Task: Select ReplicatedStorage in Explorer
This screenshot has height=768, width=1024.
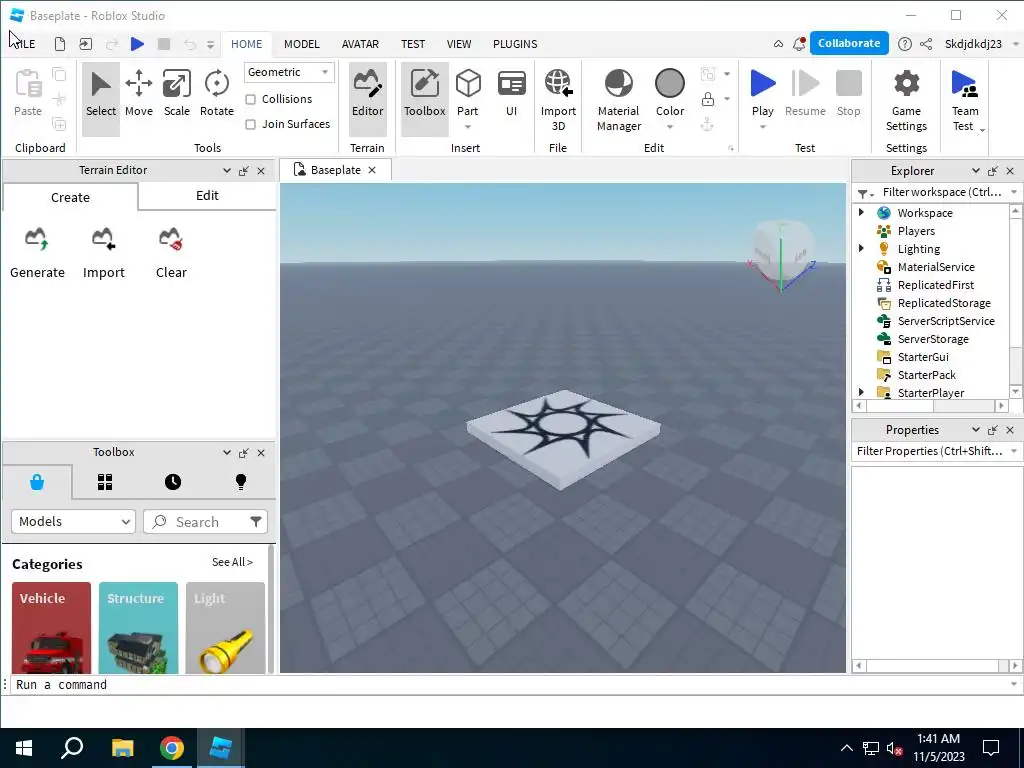Action: [943, 302]
